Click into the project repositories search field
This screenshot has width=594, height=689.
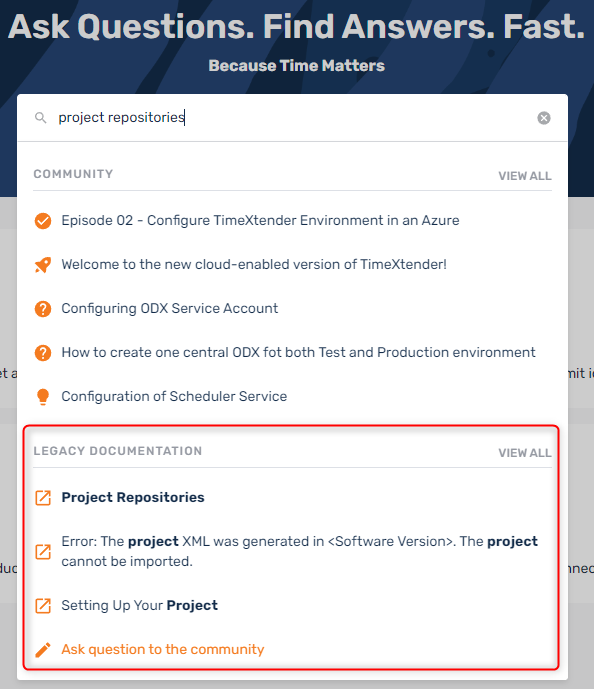click(292, 118)
